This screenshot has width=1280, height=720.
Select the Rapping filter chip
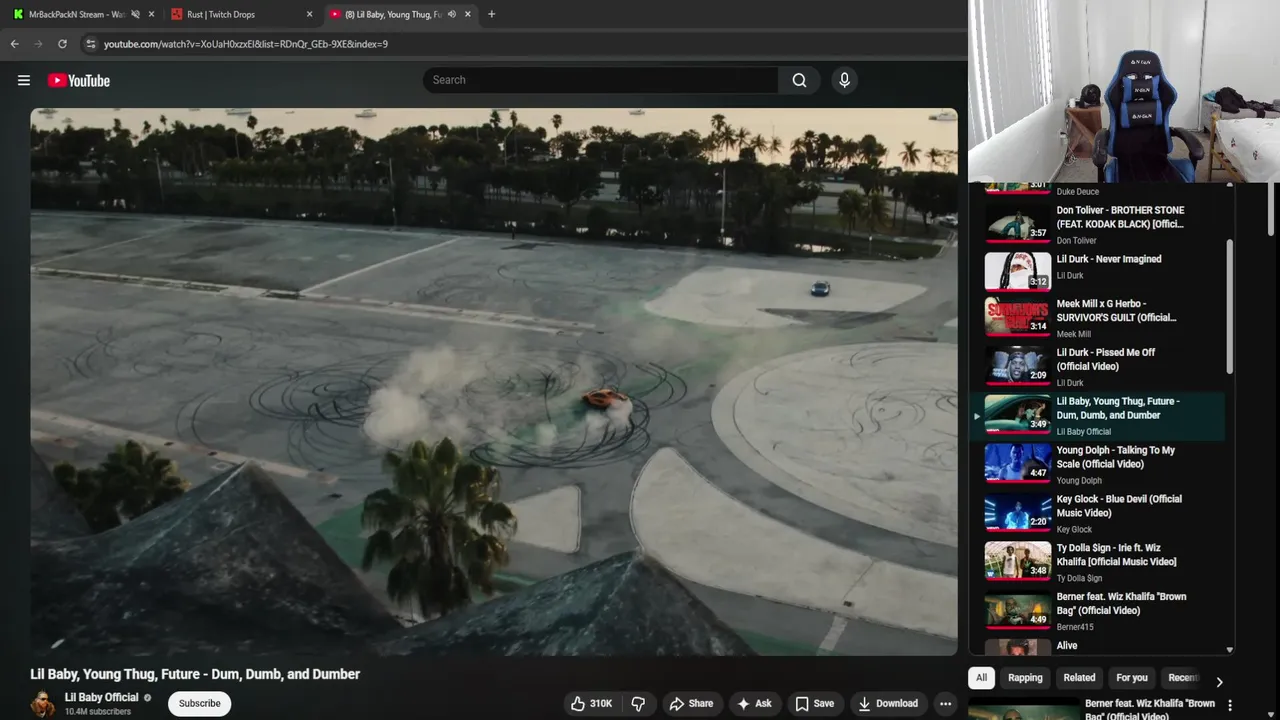[x=1025, y=678]
